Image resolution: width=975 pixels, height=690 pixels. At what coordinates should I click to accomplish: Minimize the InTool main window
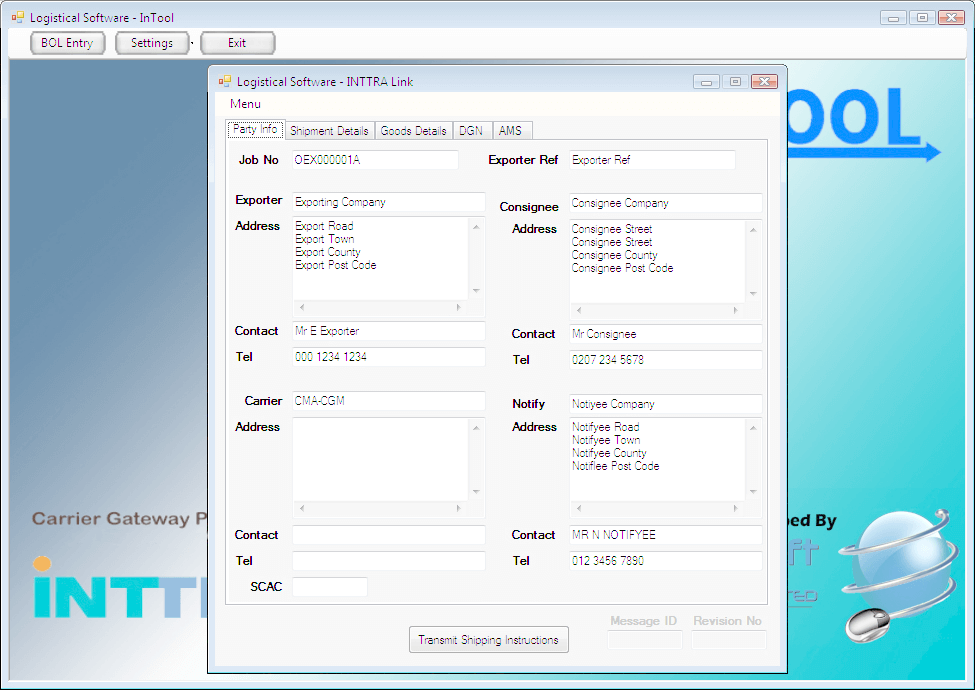(x=893, y=17)
